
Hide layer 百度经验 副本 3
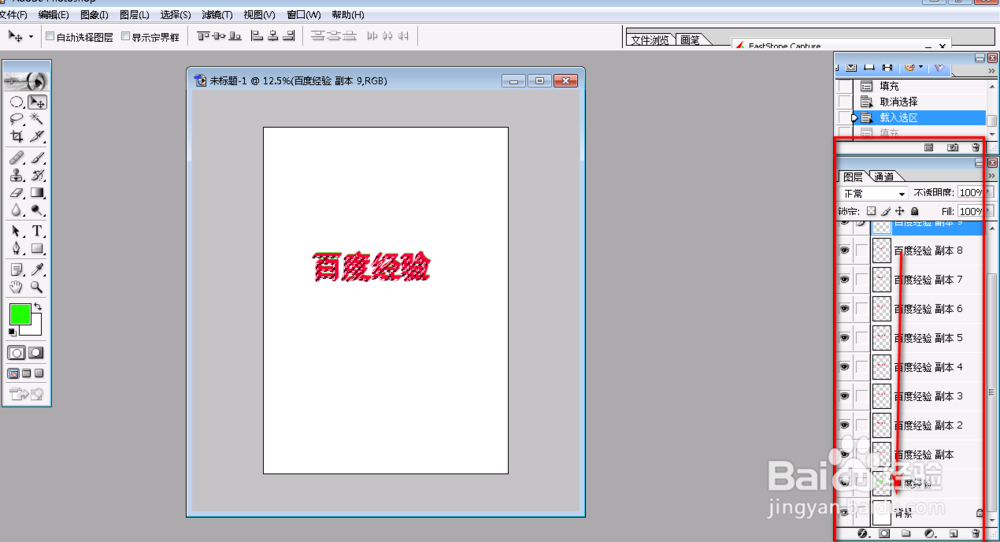(x=844, y=396)
